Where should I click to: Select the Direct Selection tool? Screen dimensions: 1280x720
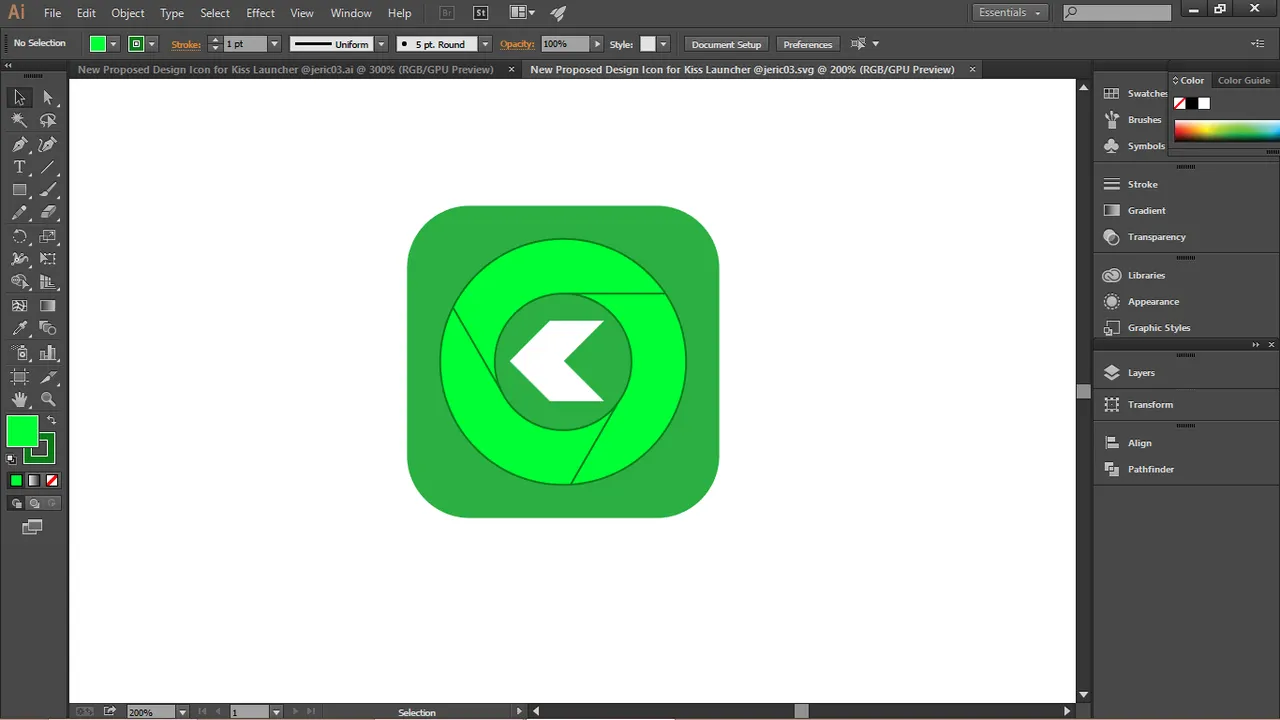pyautogui.click(x=48, y=97)
